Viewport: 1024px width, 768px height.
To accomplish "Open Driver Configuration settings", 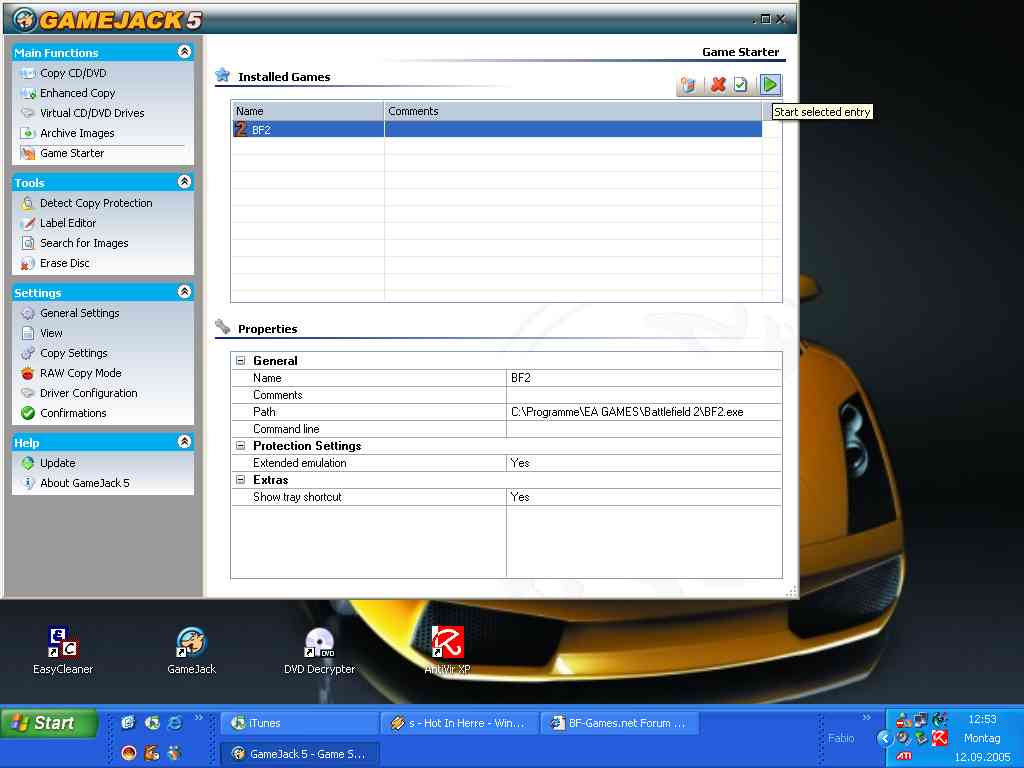I will (89, 393).
